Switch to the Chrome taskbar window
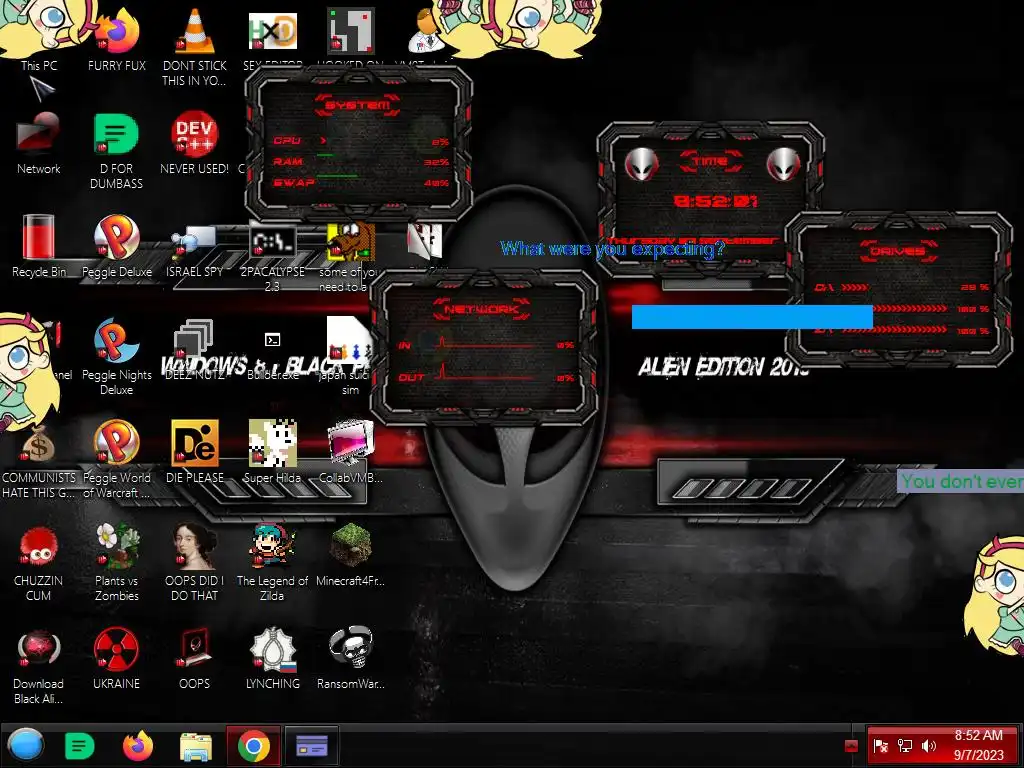 click(x=253, y=745)
